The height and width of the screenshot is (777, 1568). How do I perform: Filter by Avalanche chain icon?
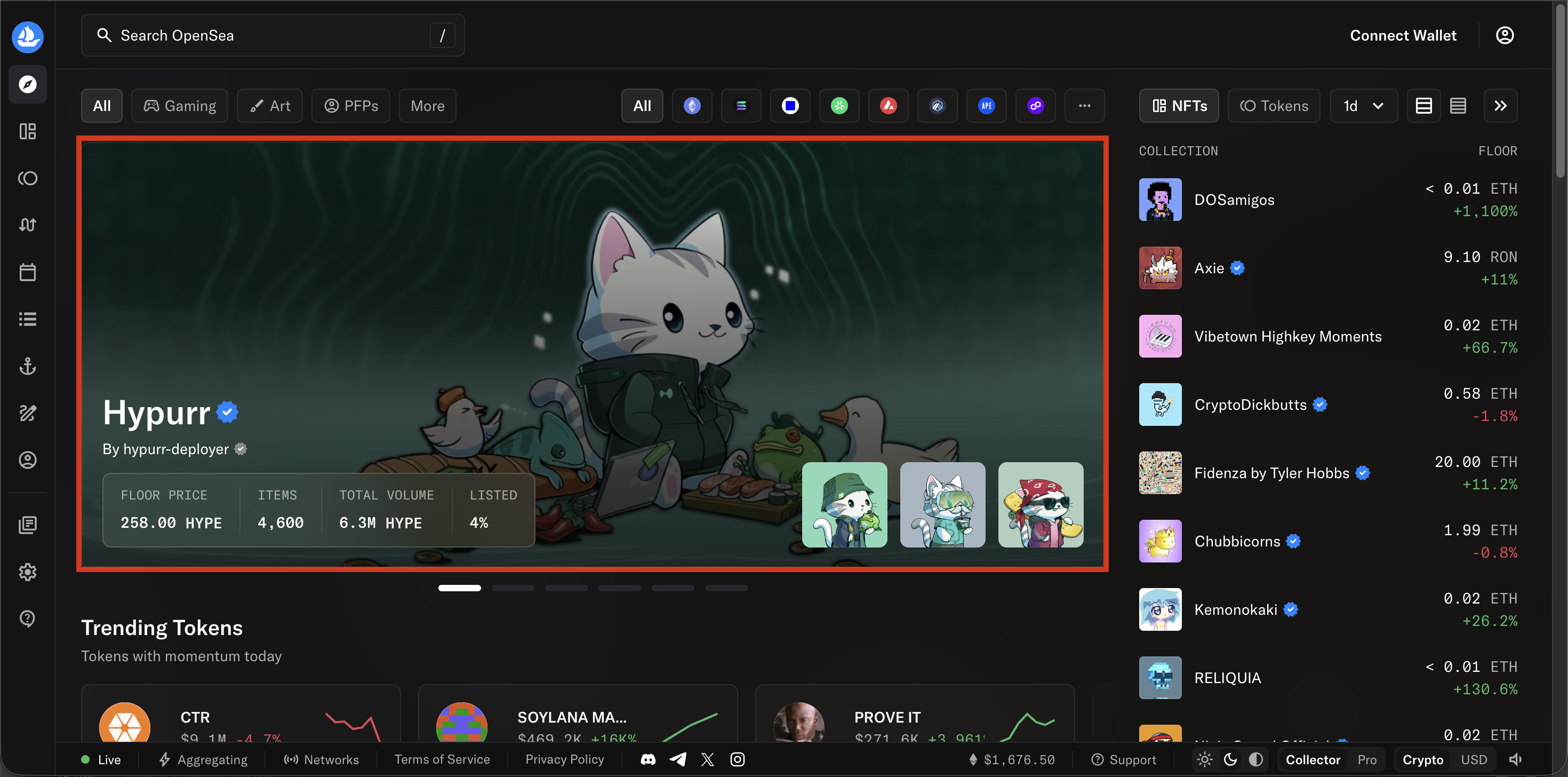[888, 106]
